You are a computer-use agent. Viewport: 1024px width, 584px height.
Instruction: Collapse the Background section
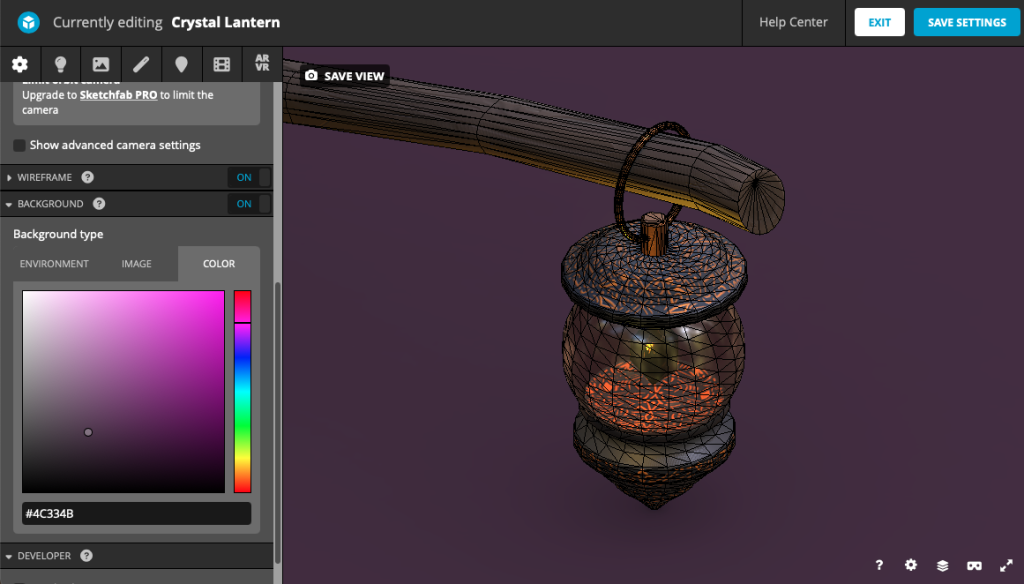click(9, 204)
